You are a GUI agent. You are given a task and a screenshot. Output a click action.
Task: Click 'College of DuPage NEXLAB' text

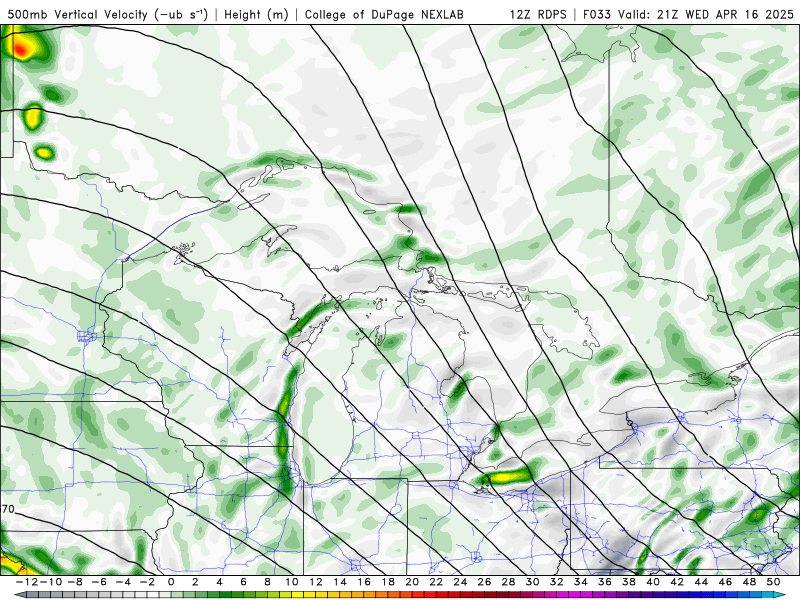tap(384, 15)
